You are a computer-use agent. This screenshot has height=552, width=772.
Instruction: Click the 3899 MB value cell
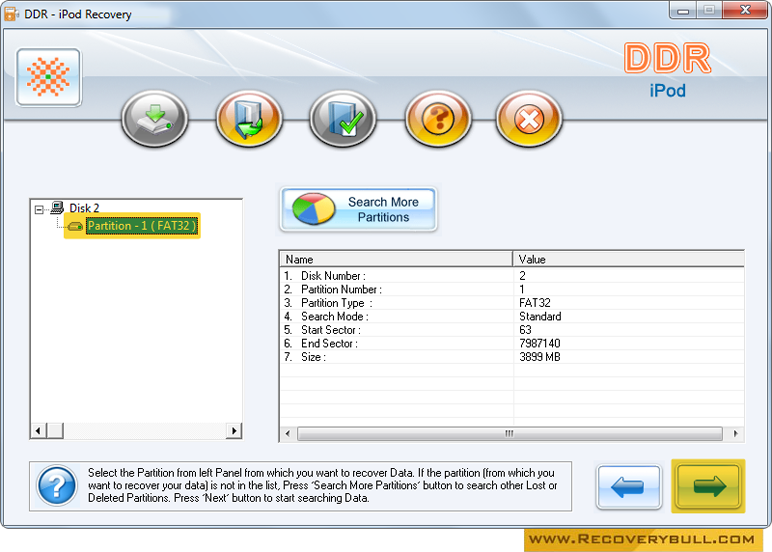(540, 357)
